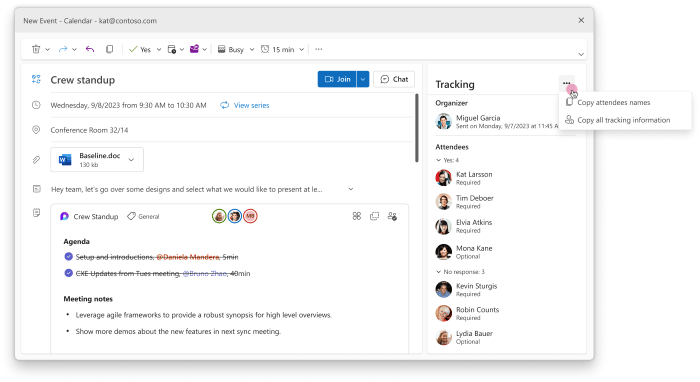Click the Crew standup event title
Screen dimensions: 700x382
(83, 80)
